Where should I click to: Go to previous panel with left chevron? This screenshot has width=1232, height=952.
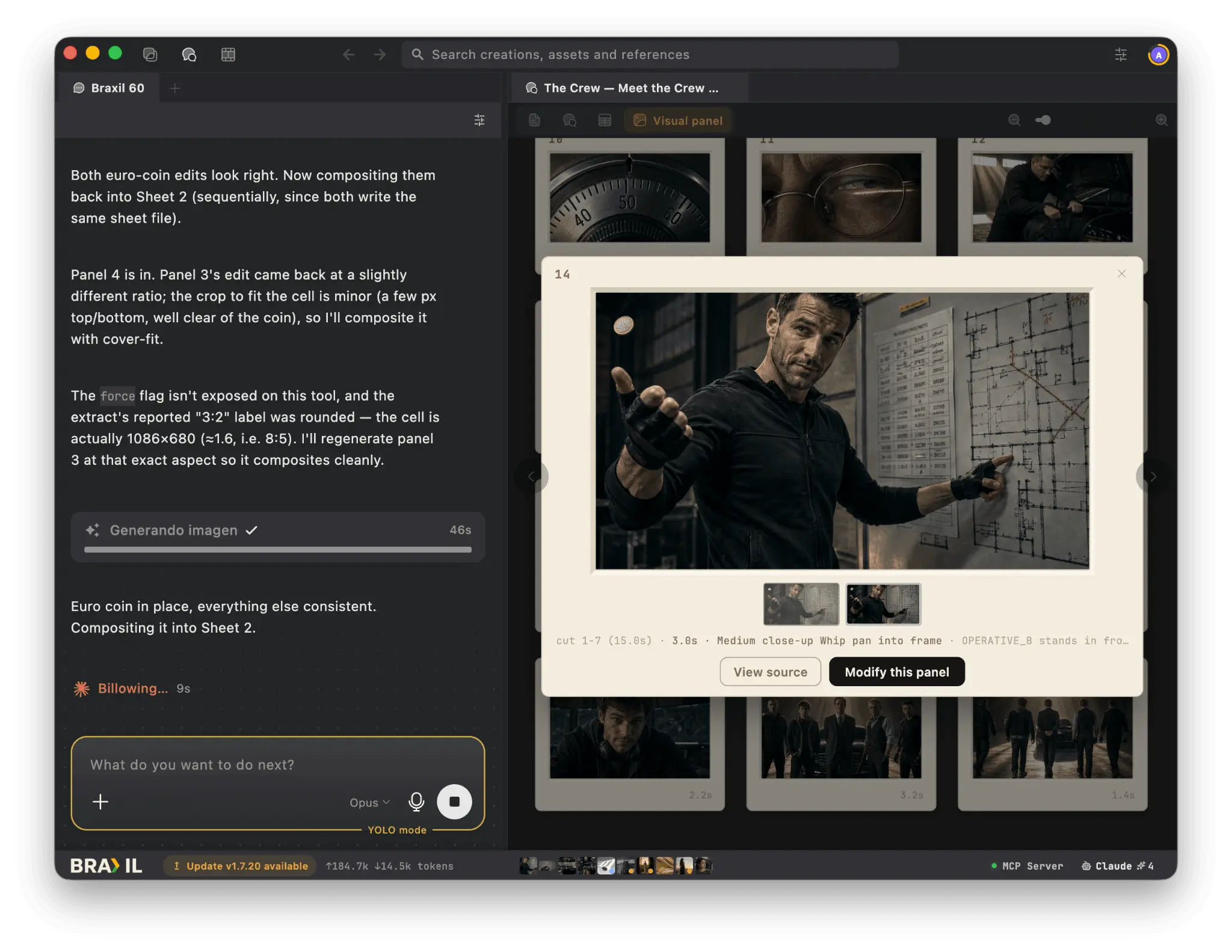(x=532, y=476)
